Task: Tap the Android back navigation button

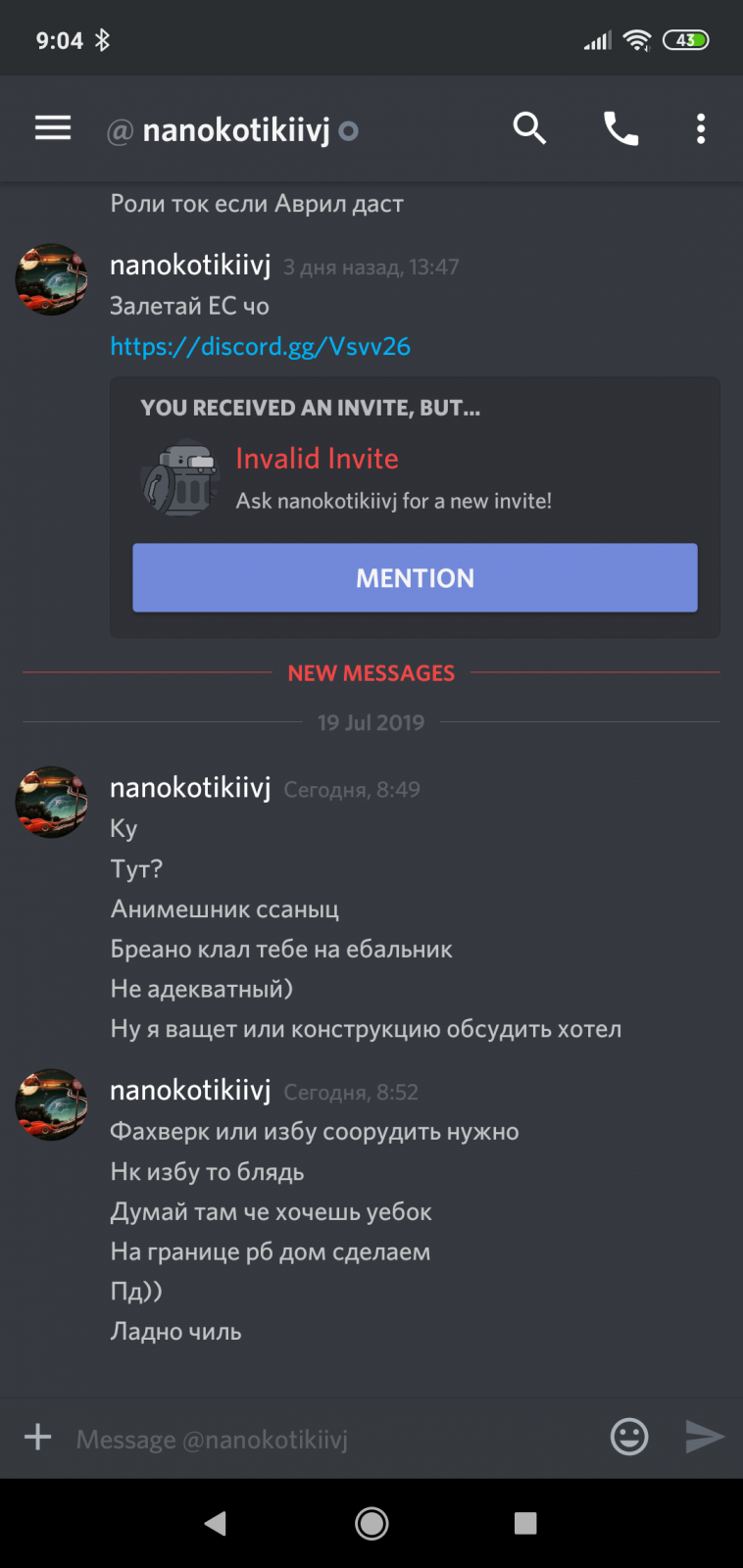Action: 216,1523
